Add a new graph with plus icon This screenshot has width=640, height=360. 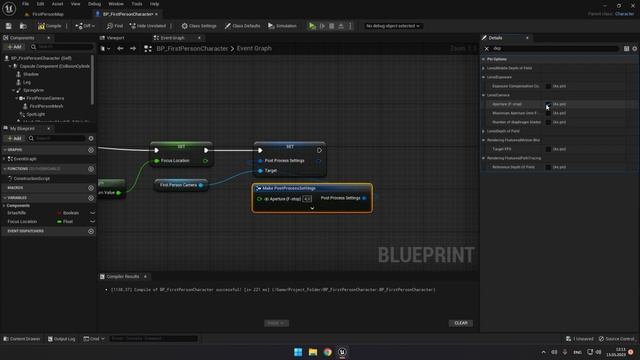pos(91,150)
